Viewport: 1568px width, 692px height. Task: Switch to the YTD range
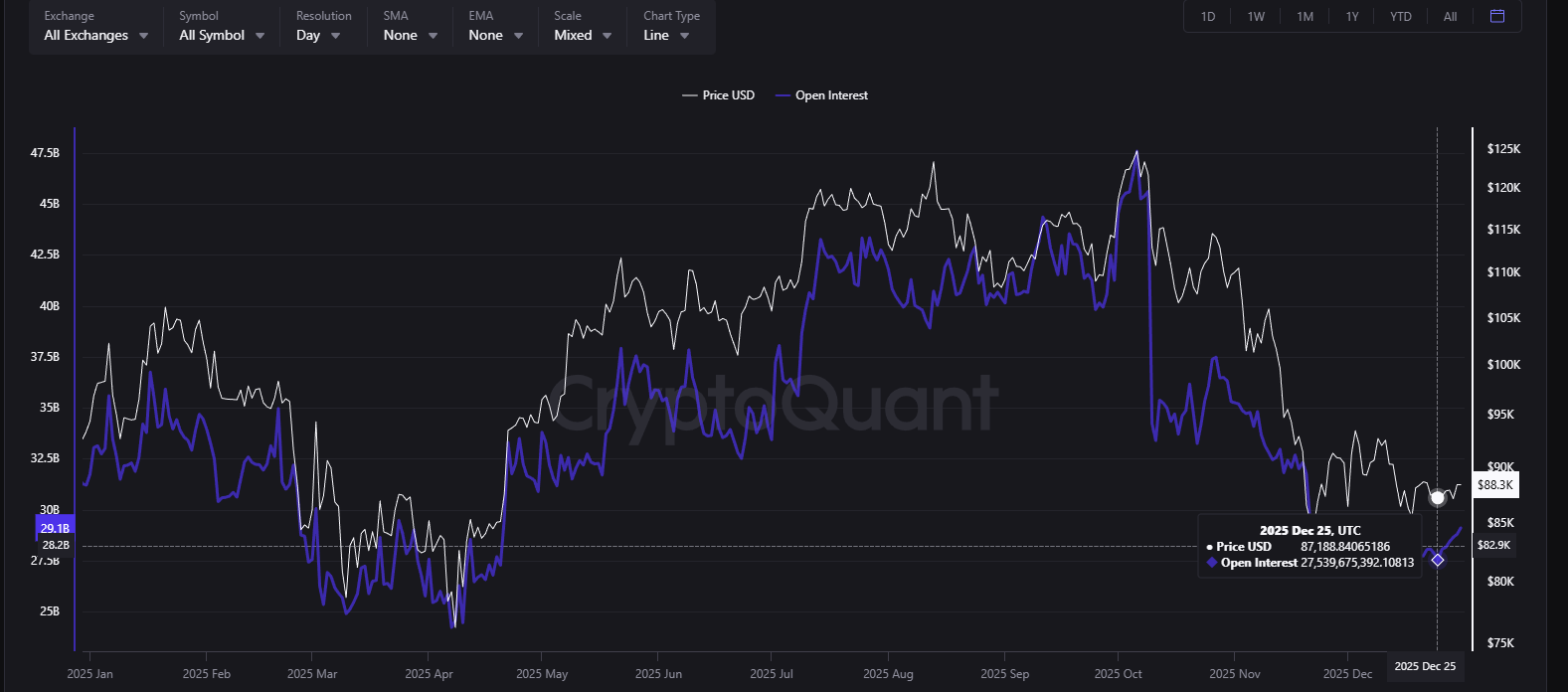click(x=1400, y=17)
